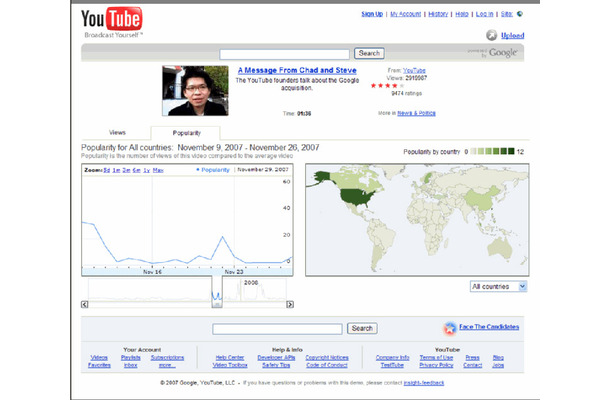Open the Inbox footer link
The image size is (610, 400).
point(131,365)
